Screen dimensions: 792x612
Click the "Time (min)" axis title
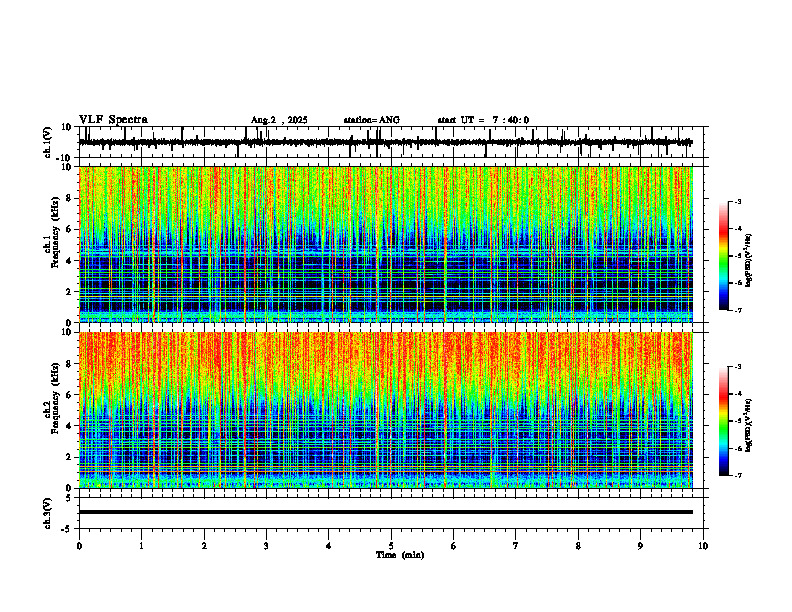(x=400, y=555)
